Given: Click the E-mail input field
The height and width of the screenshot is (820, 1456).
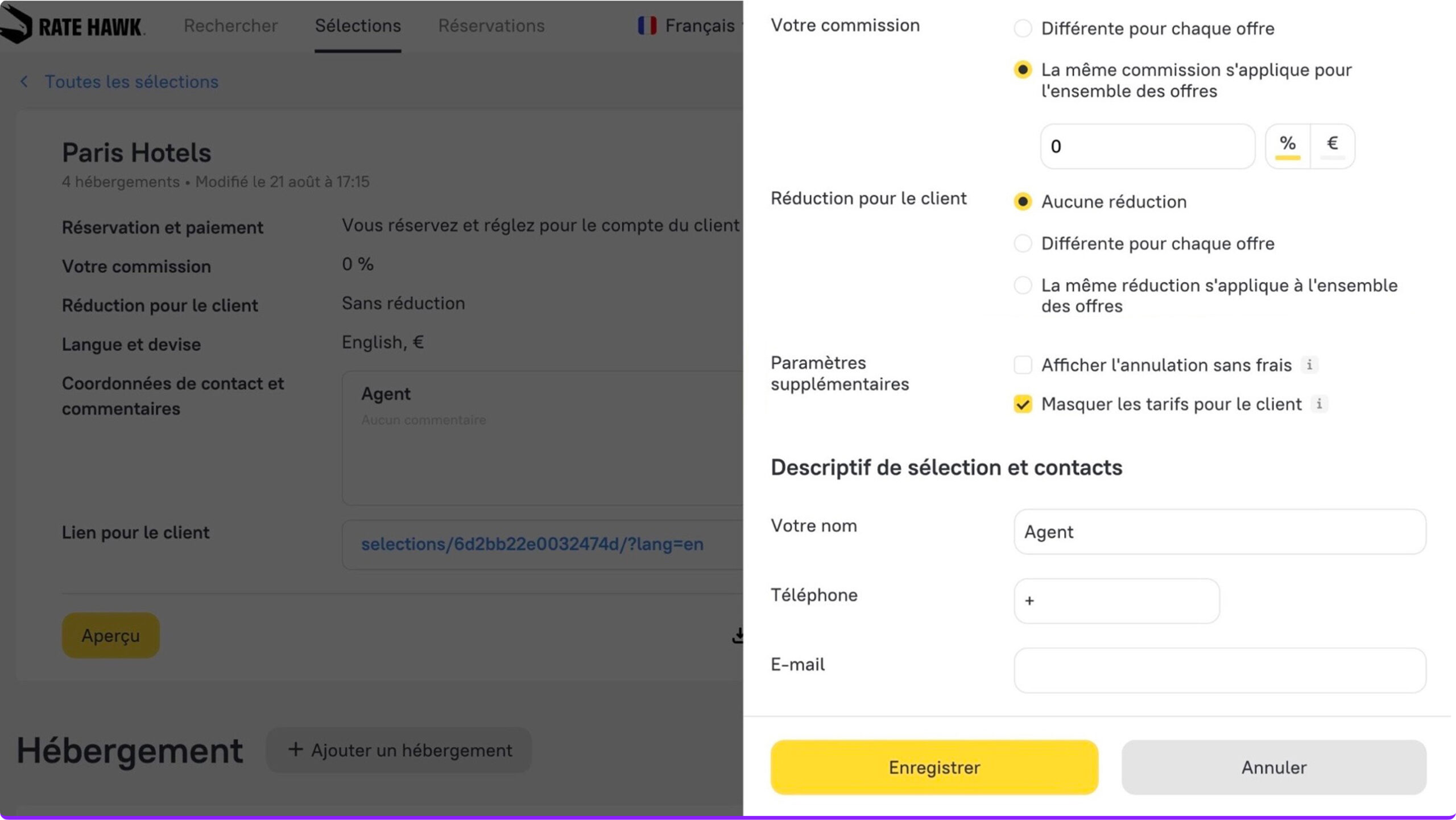Looking at the screenshot, I should point(1219,670).
